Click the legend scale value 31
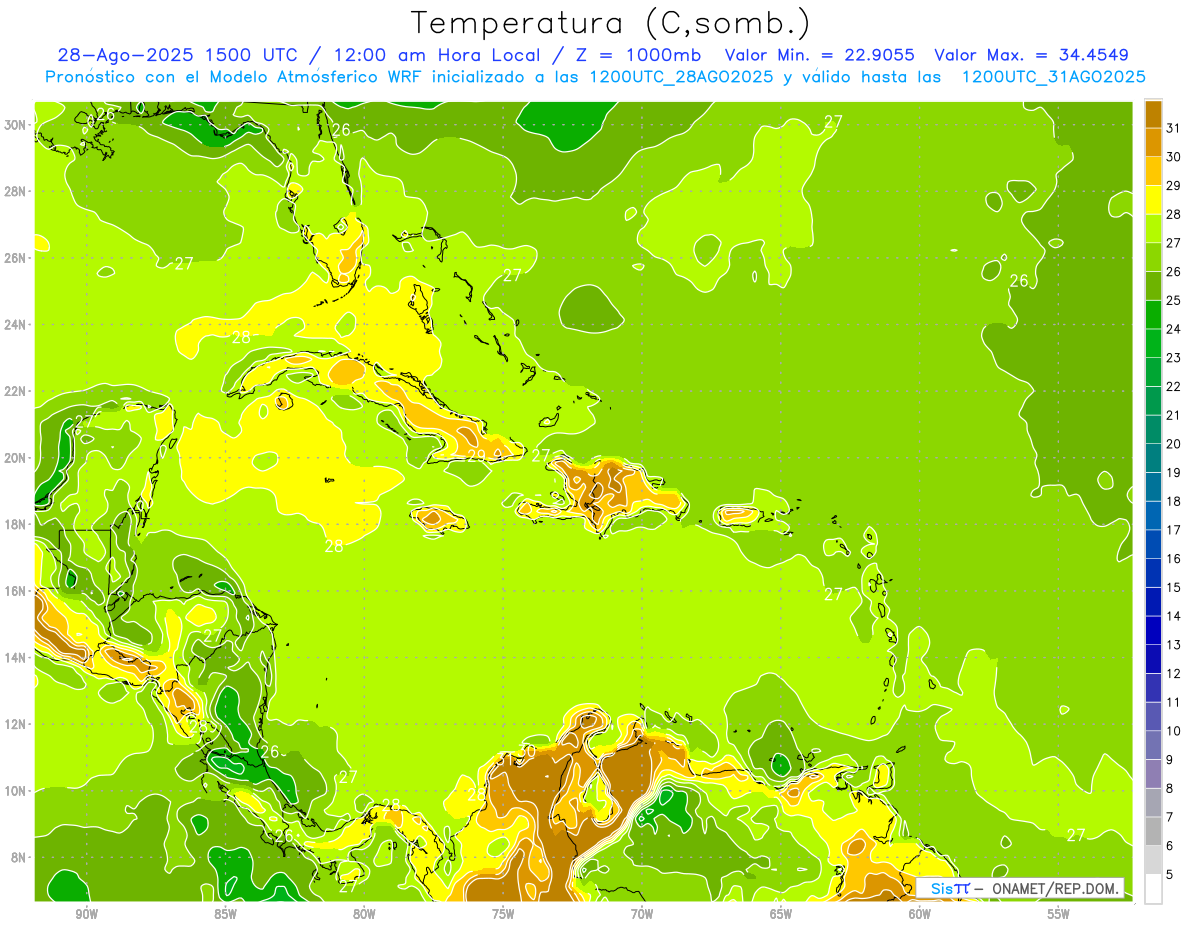The height and width of the screenshot is (927, 1200). point(1173,128)
